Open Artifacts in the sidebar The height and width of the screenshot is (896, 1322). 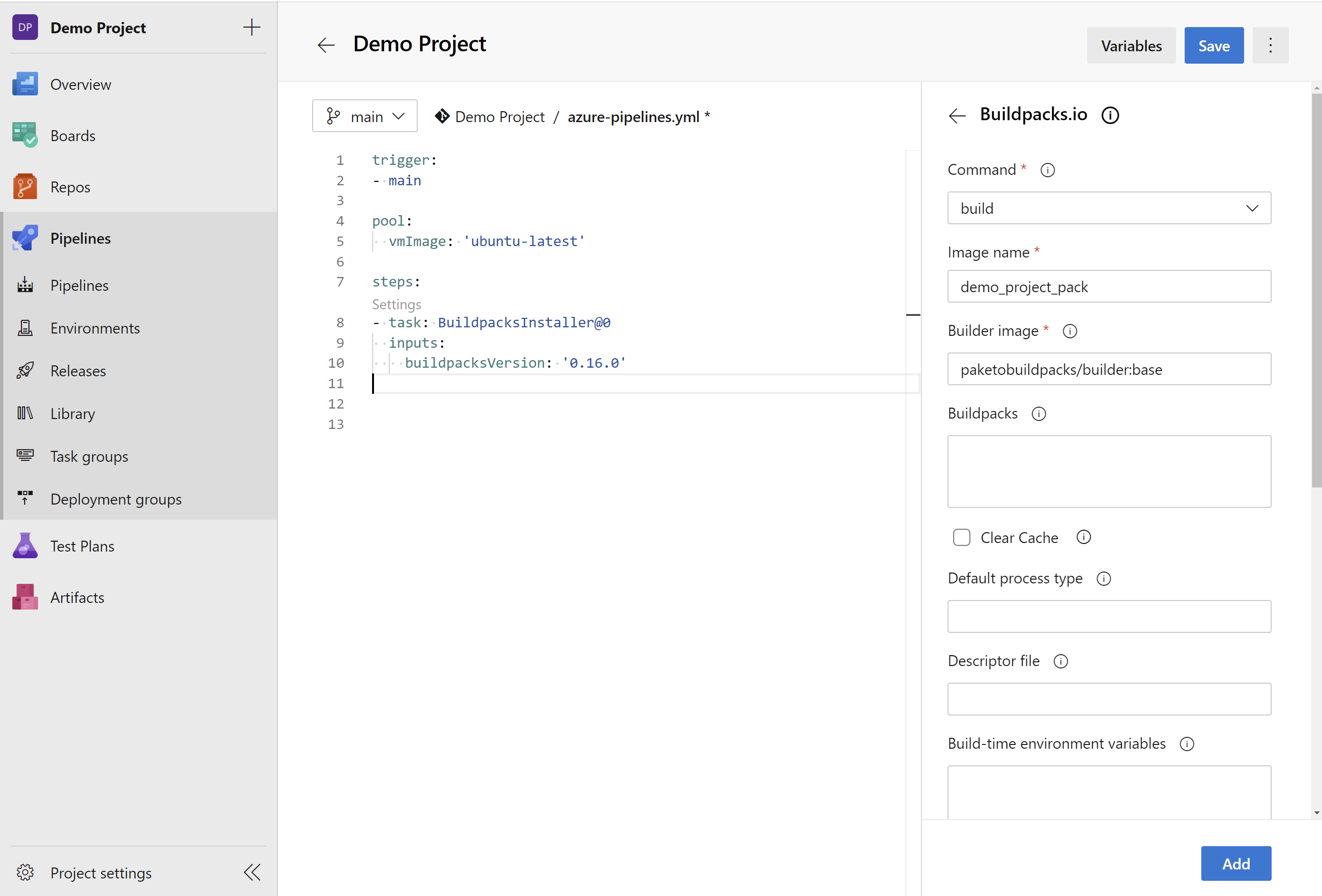(77, 597)
